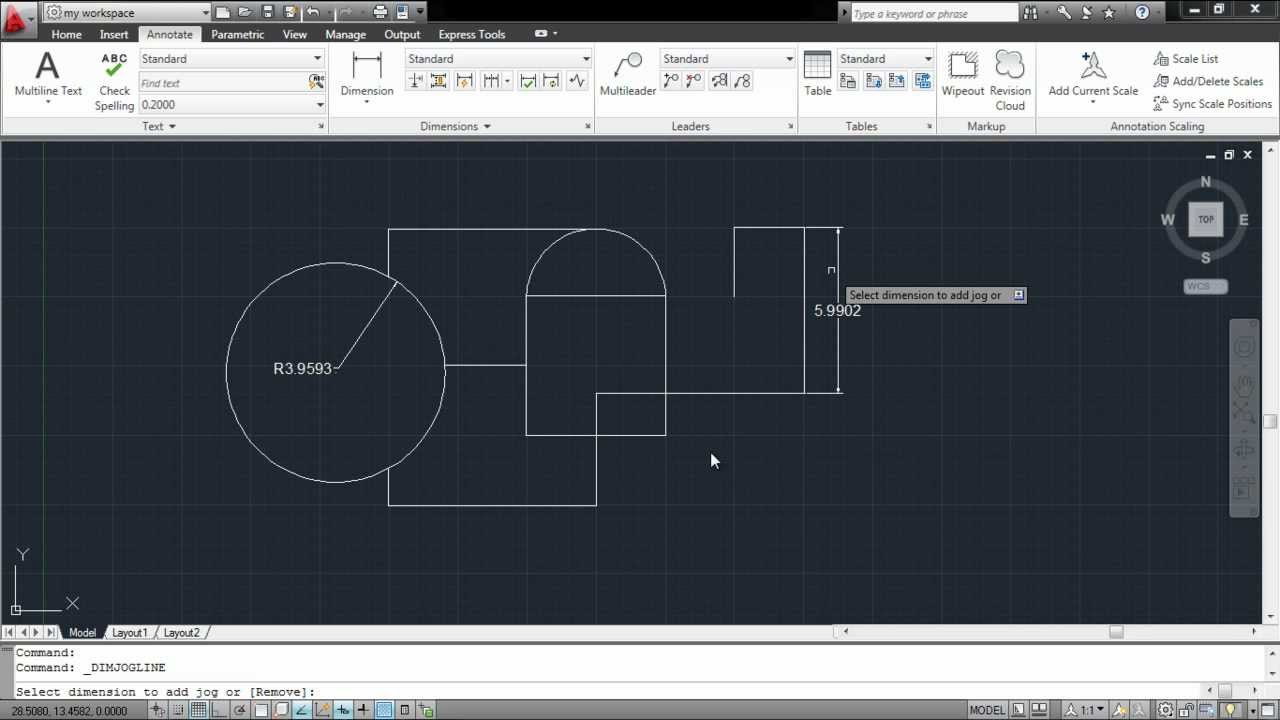Switch to the View ribbon tab
The image size is (1280, 720).
pos(294,34)
